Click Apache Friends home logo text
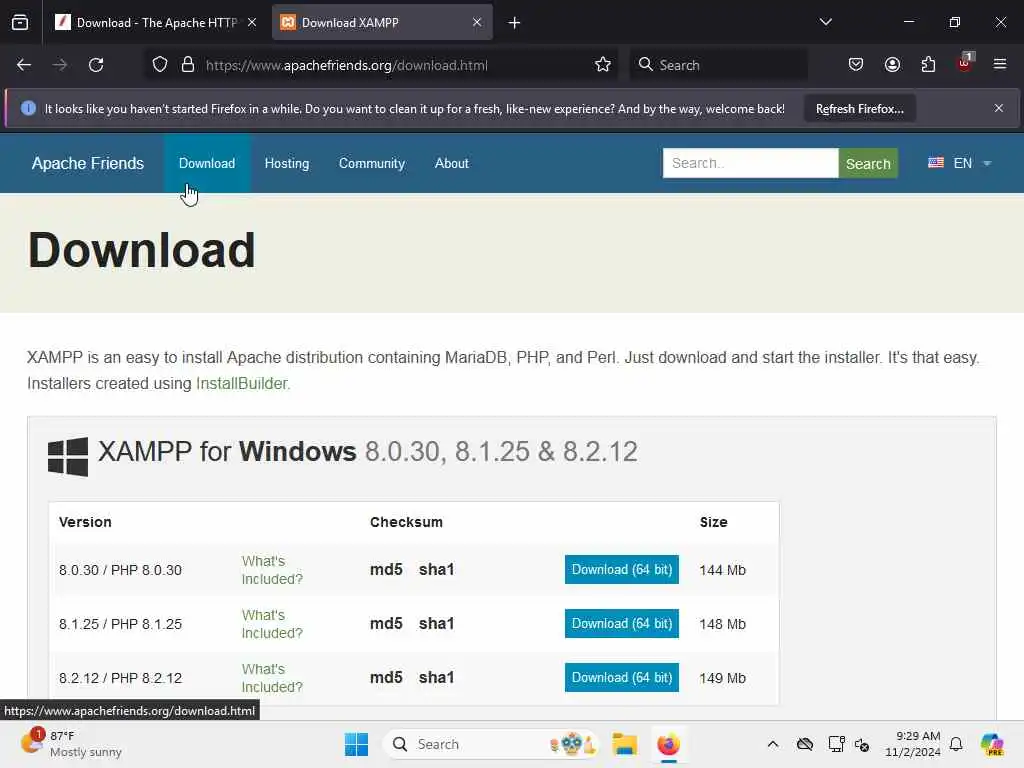The image size is (1024, 768). point(88,163)
